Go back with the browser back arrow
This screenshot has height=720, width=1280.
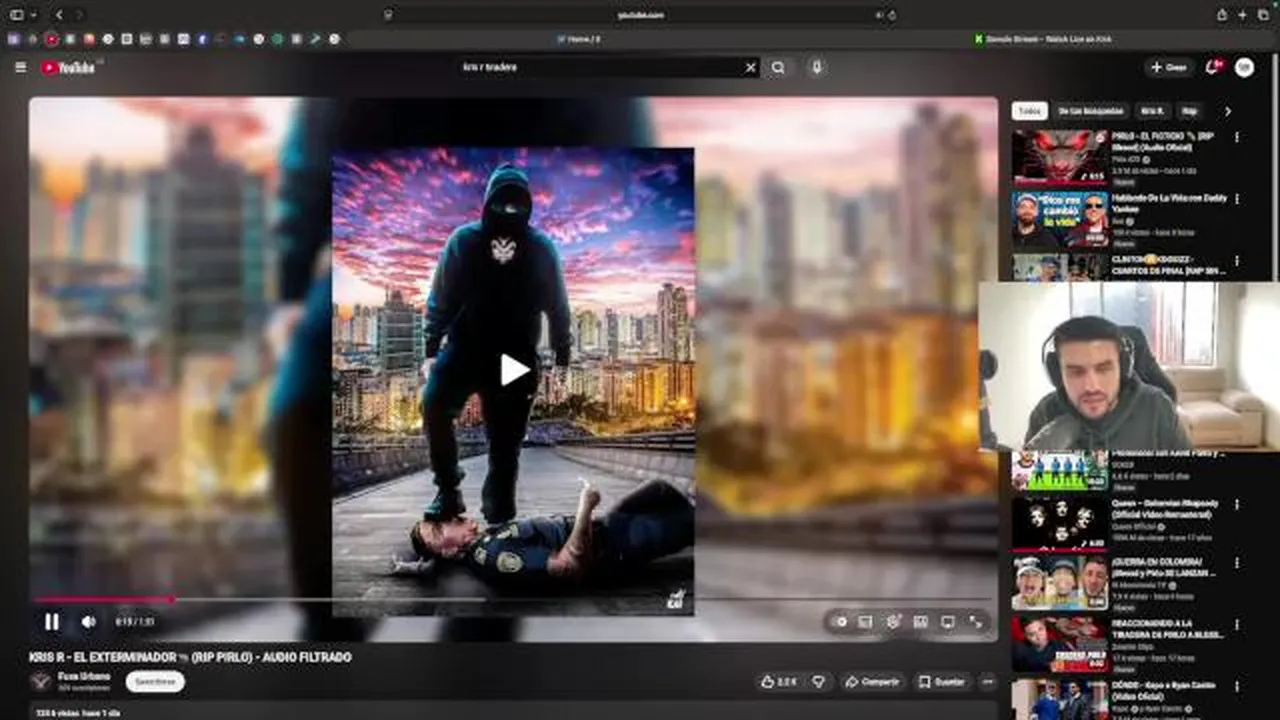[59, 14]
